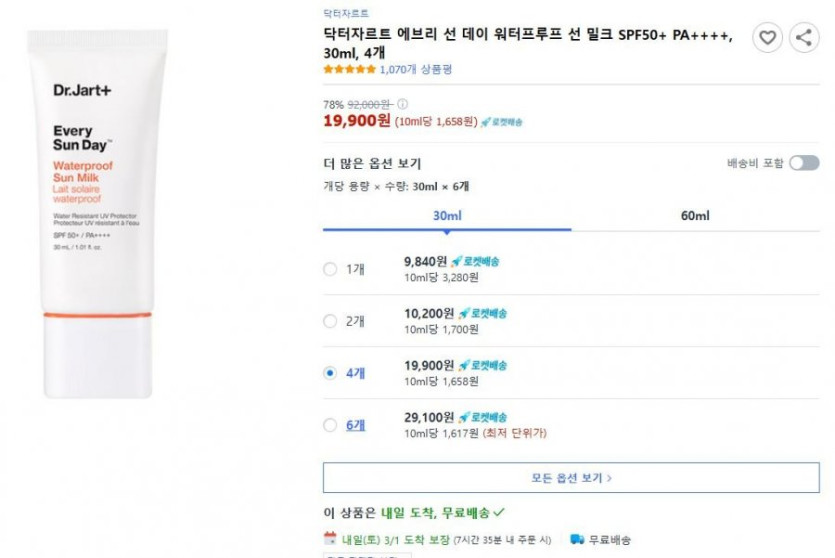
Task: Open the 닥터자르트 brand link
Action: pos(346,14)
